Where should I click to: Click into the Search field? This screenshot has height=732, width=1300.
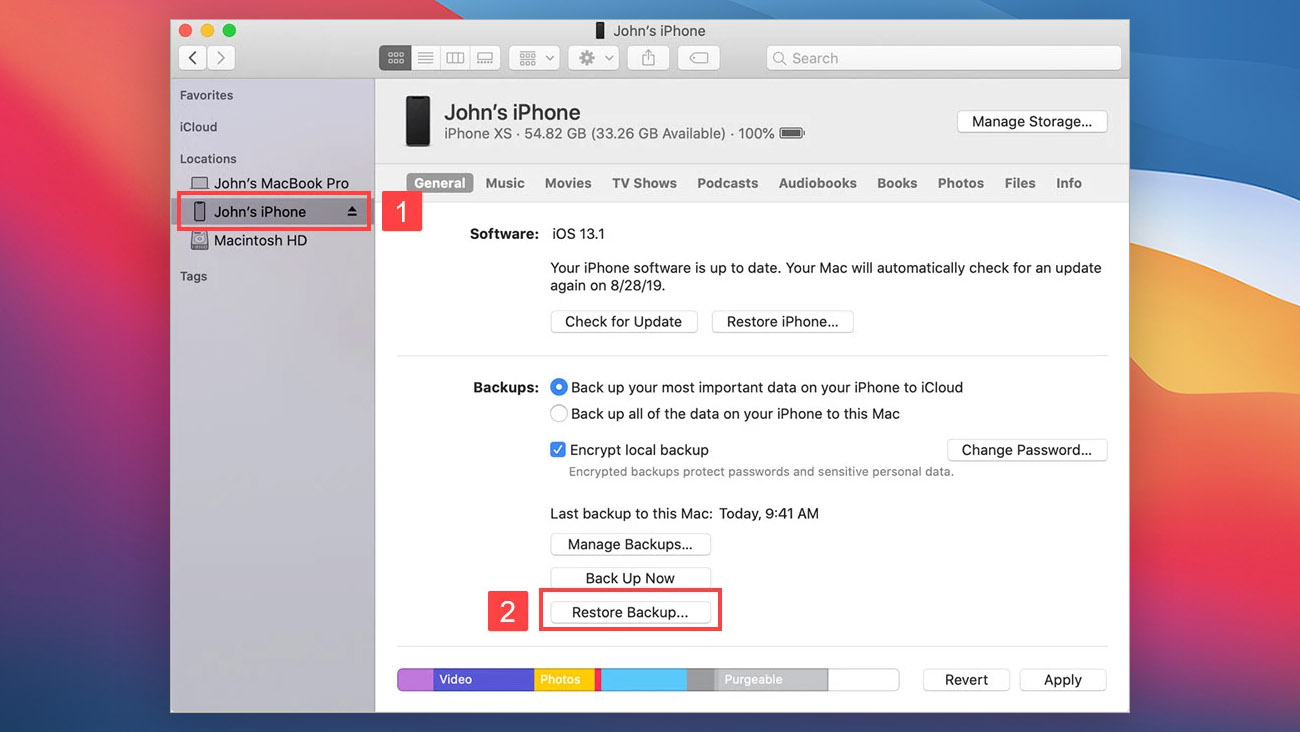pyautogui.click(x=943, y=58)
